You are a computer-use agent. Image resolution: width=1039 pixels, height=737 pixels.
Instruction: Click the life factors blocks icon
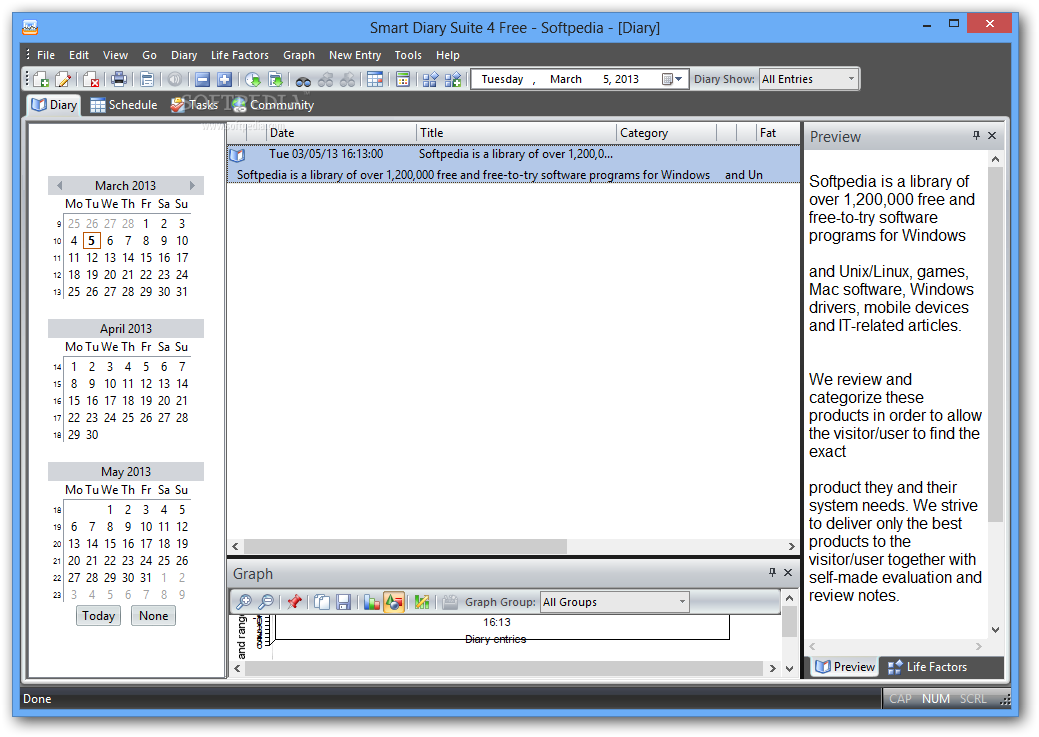[431, 80]
